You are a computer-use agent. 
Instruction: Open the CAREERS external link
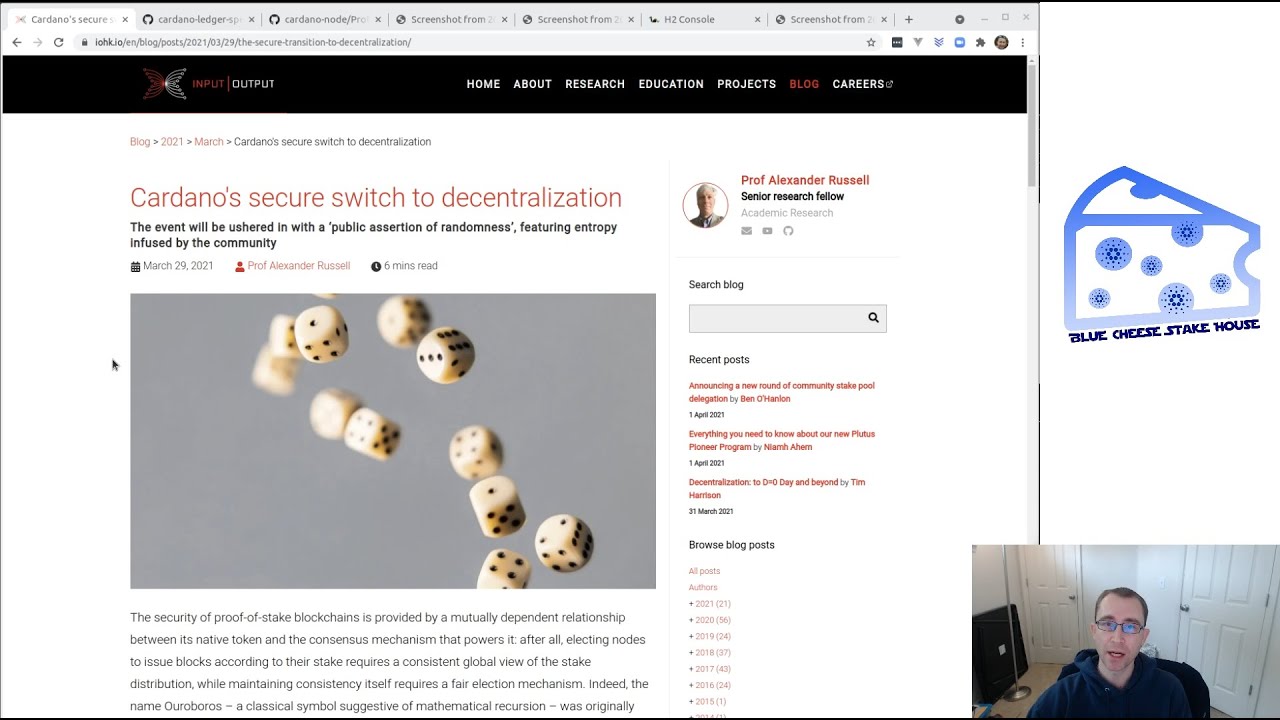863,84
